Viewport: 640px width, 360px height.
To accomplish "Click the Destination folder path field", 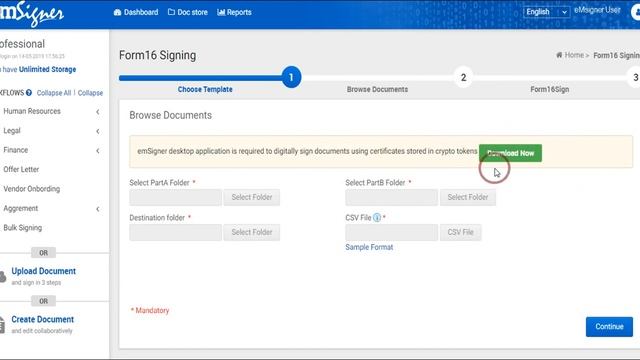I will pos(176,232).
